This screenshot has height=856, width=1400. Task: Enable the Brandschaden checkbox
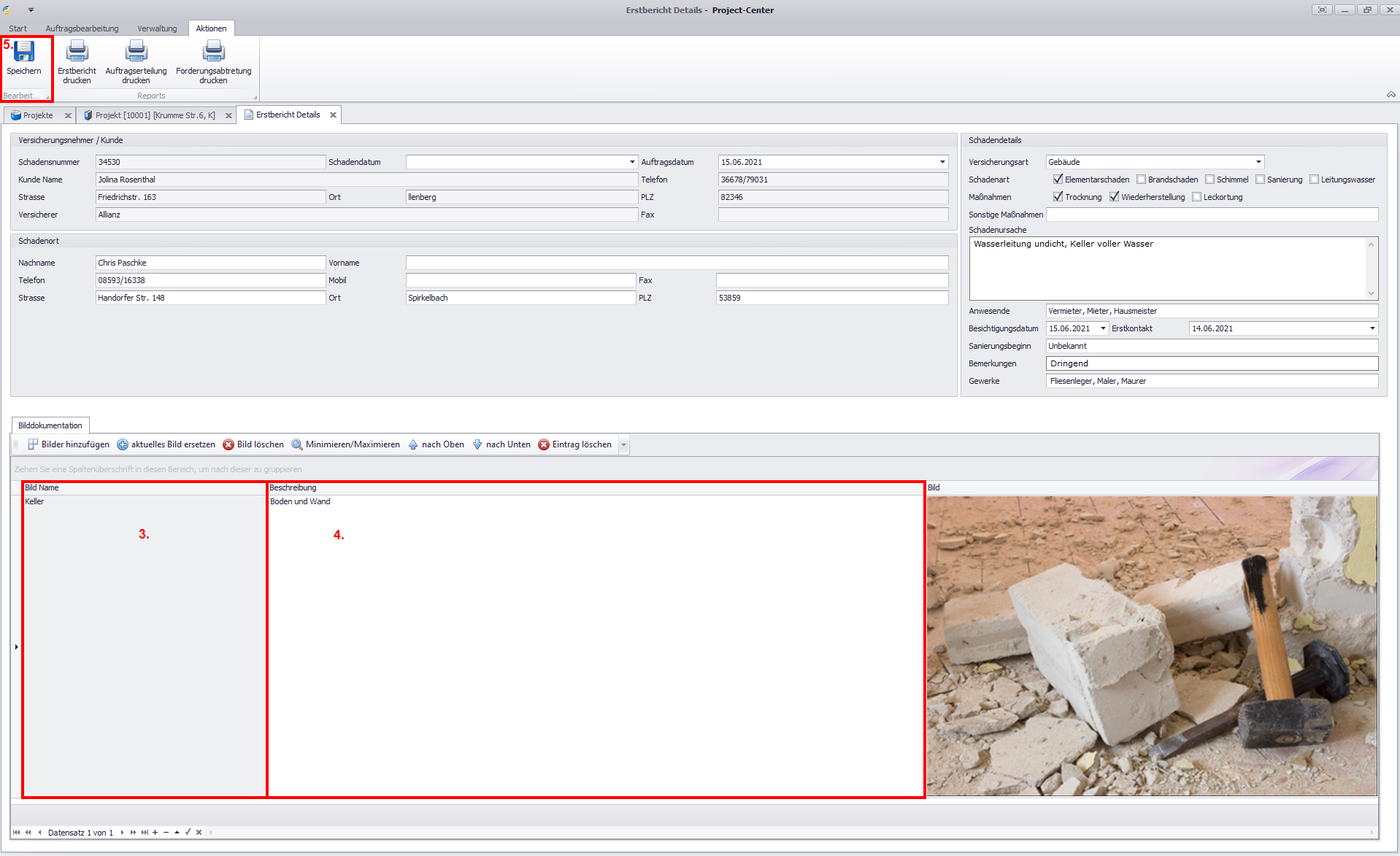1141,180
